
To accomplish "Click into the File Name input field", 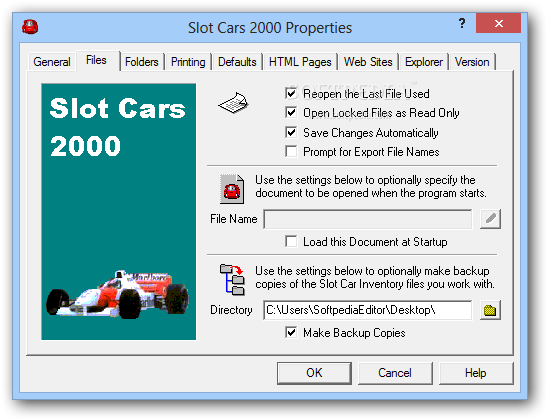I will [x=368, y=219].
